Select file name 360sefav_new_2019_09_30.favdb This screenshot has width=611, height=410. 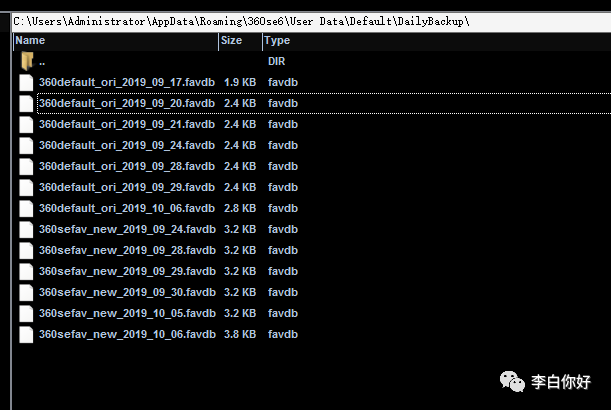coord(127,293)
